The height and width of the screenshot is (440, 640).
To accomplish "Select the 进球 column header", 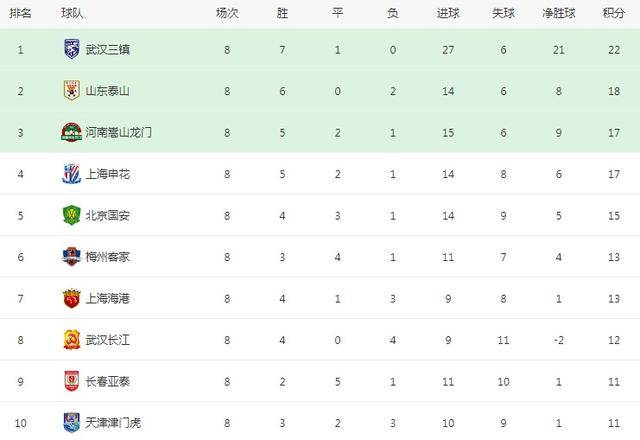I will pos(448,13).
